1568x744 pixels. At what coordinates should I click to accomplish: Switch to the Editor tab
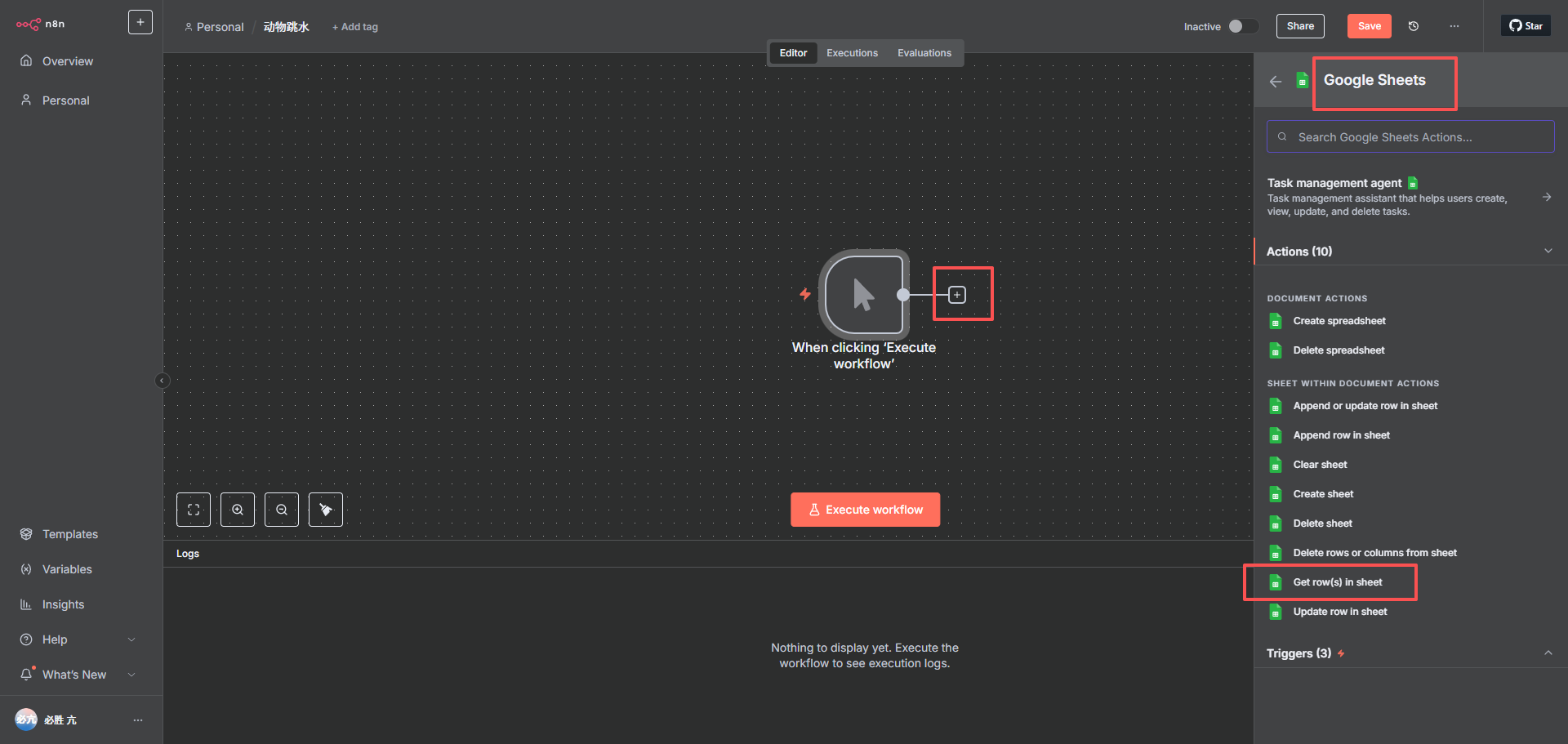tap(793, 53)
